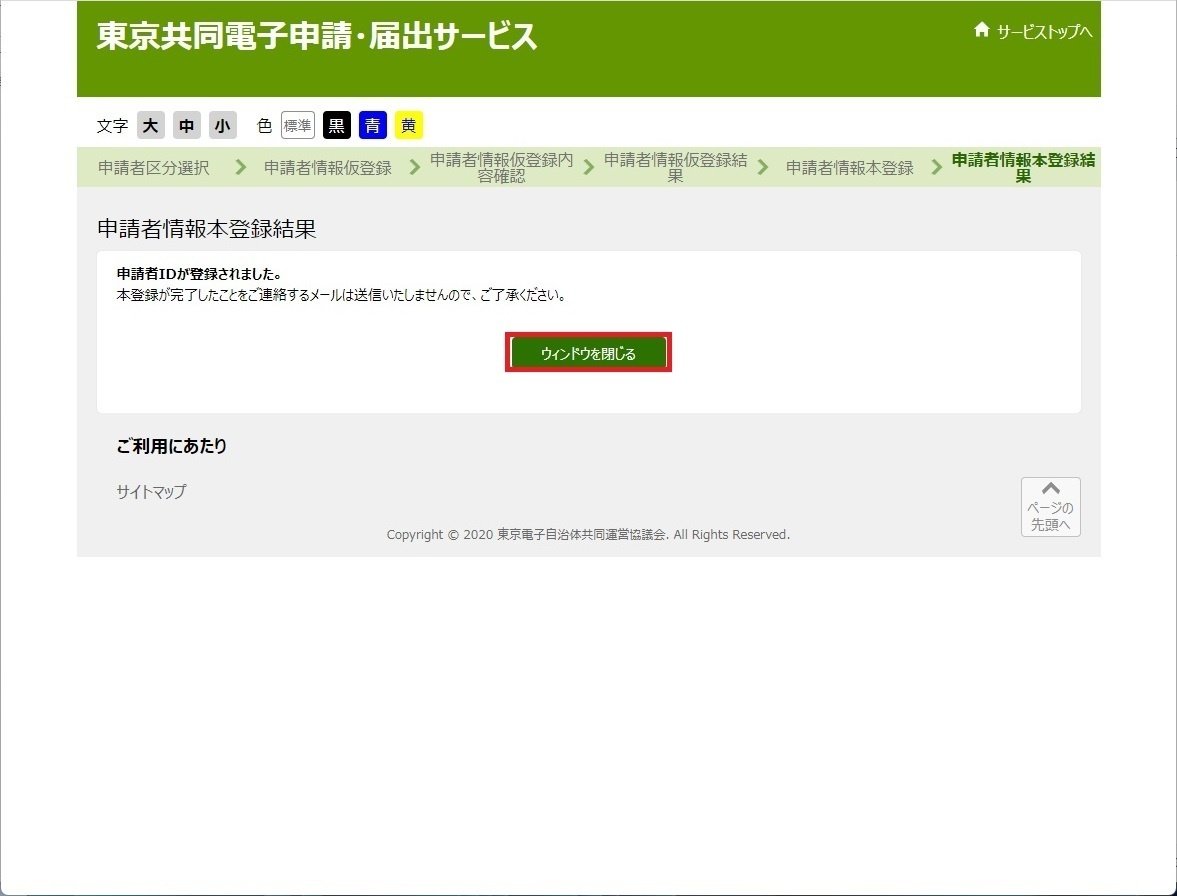This screenshot has height=896, width=1177.
Task: Open the サイトマップ link
Action: (152, 492)
